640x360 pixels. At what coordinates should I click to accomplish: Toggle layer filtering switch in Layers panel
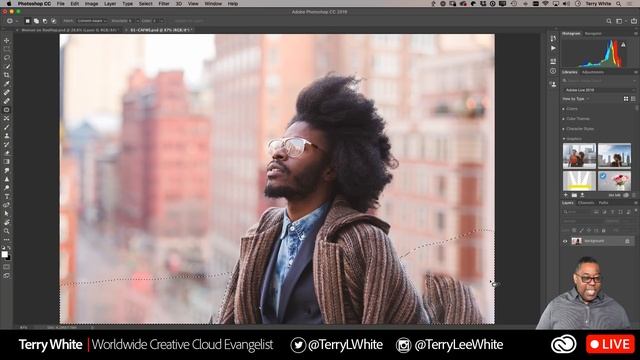(635, 212)
